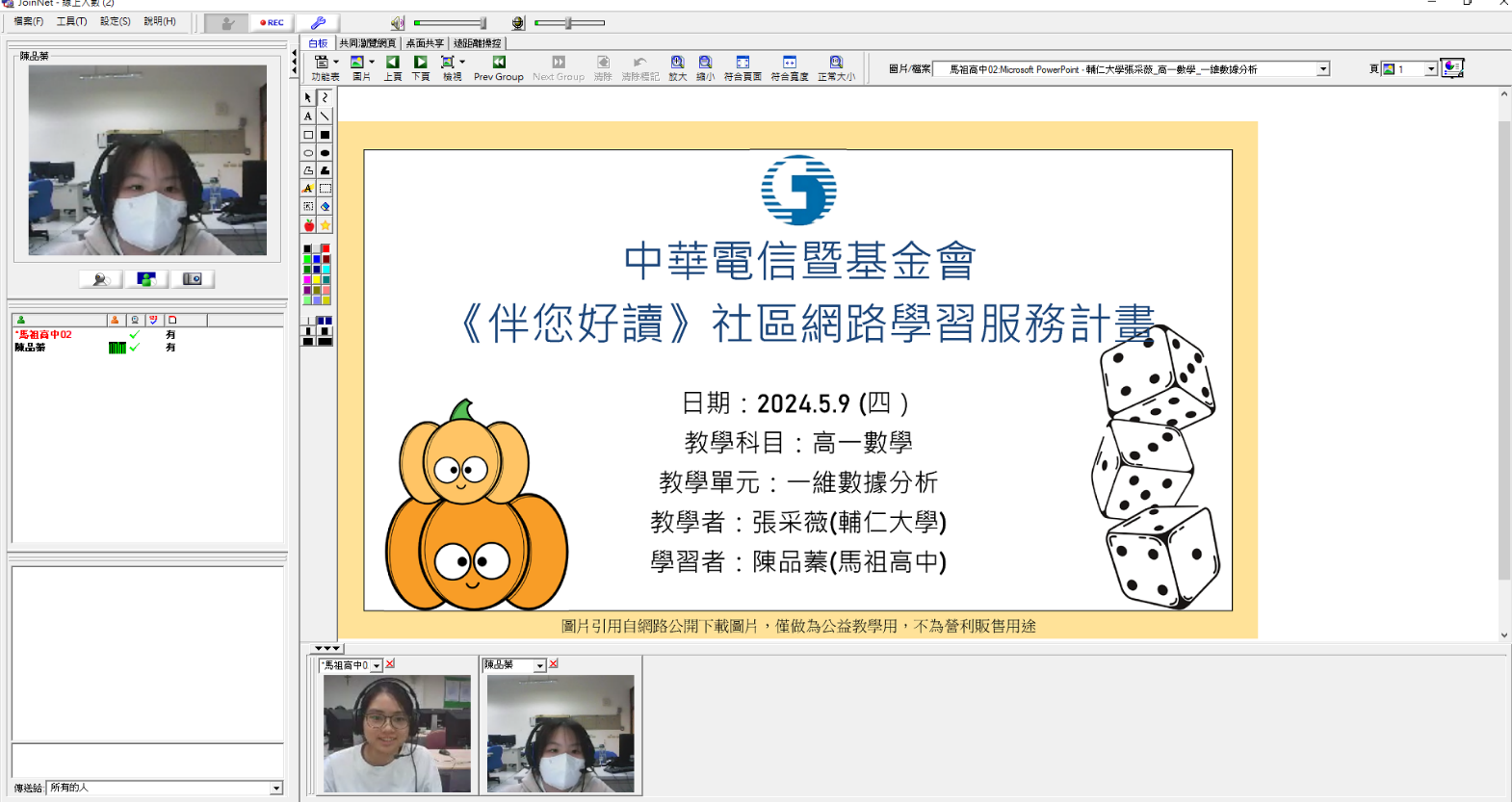Select the filled rectangle tool
This screenshot has width=1512, height=802.
click(326, 135)
